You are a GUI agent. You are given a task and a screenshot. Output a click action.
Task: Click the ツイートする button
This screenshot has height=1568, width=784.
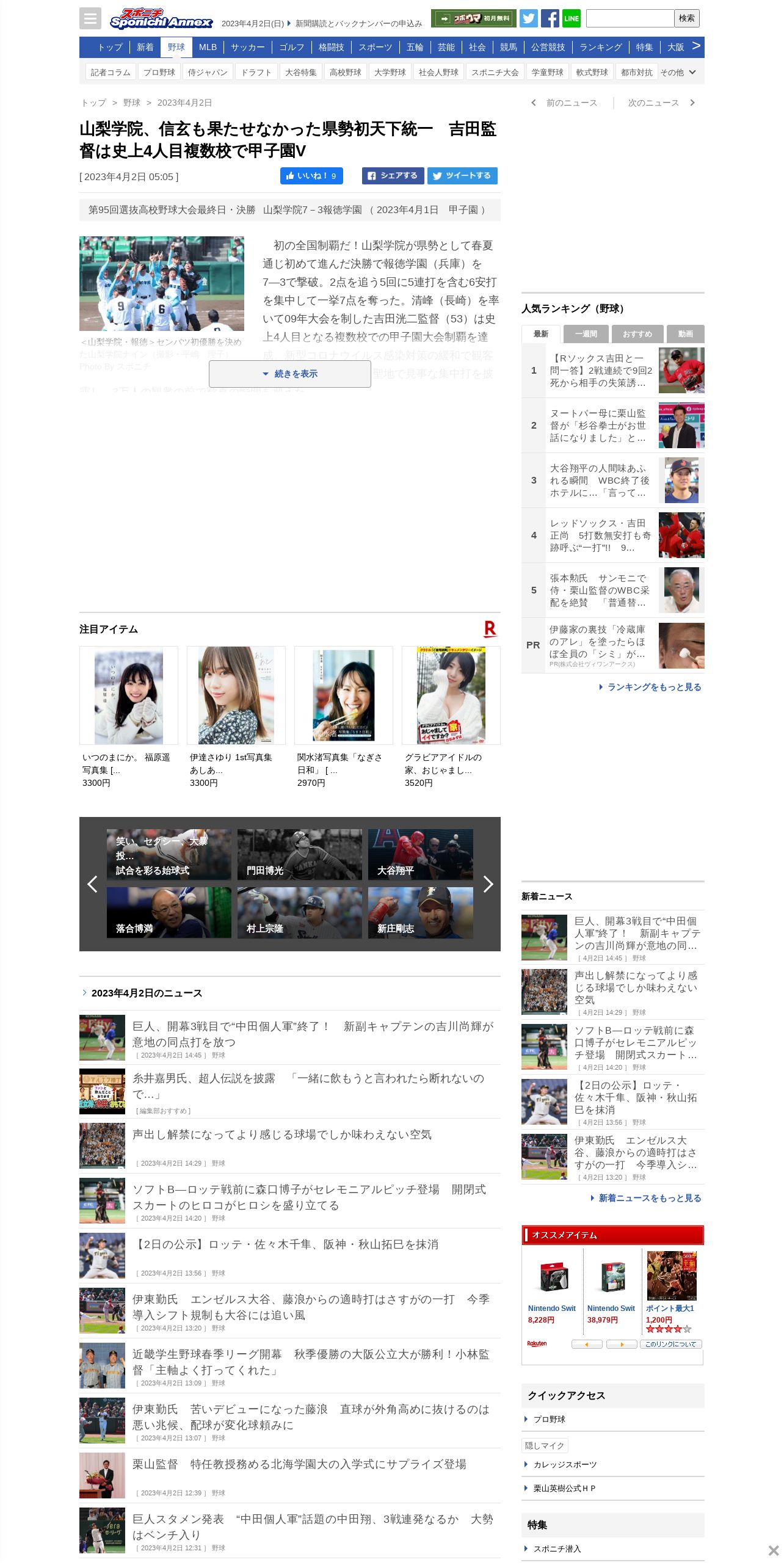[462, 176]
